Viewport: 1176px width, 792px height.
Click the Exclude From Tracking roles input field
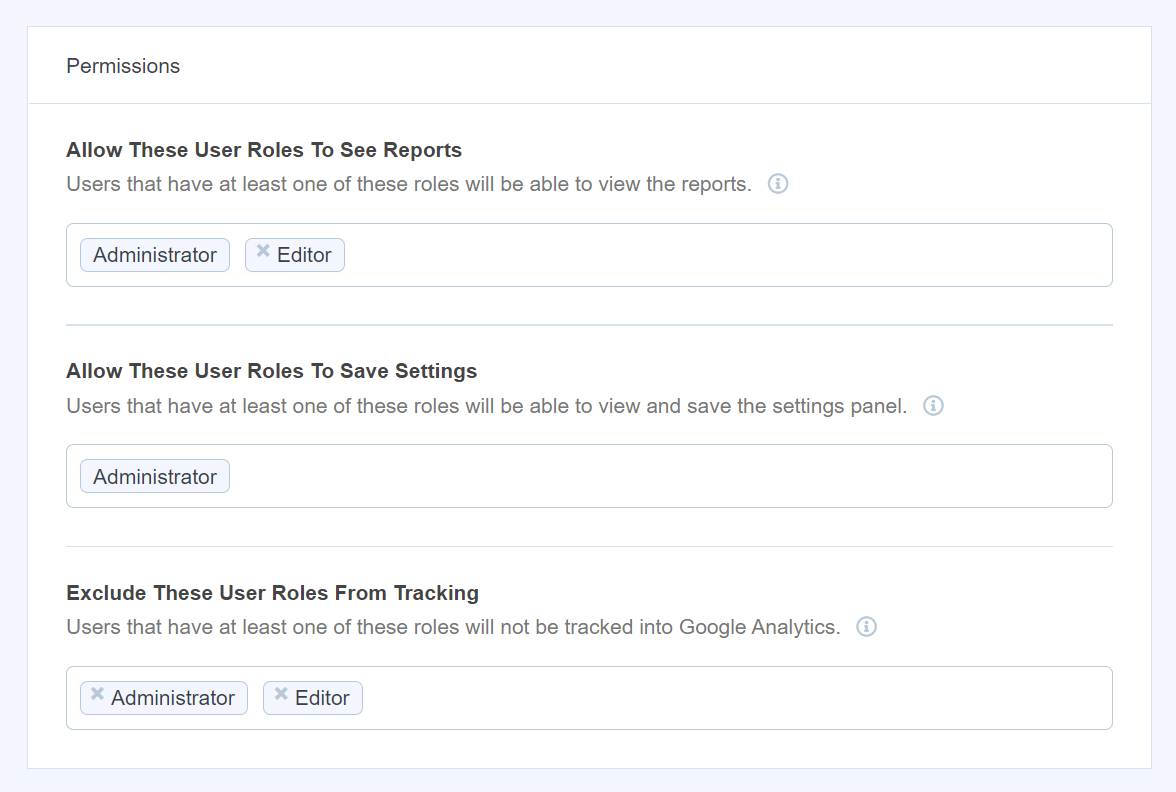[x=589, y=698]
